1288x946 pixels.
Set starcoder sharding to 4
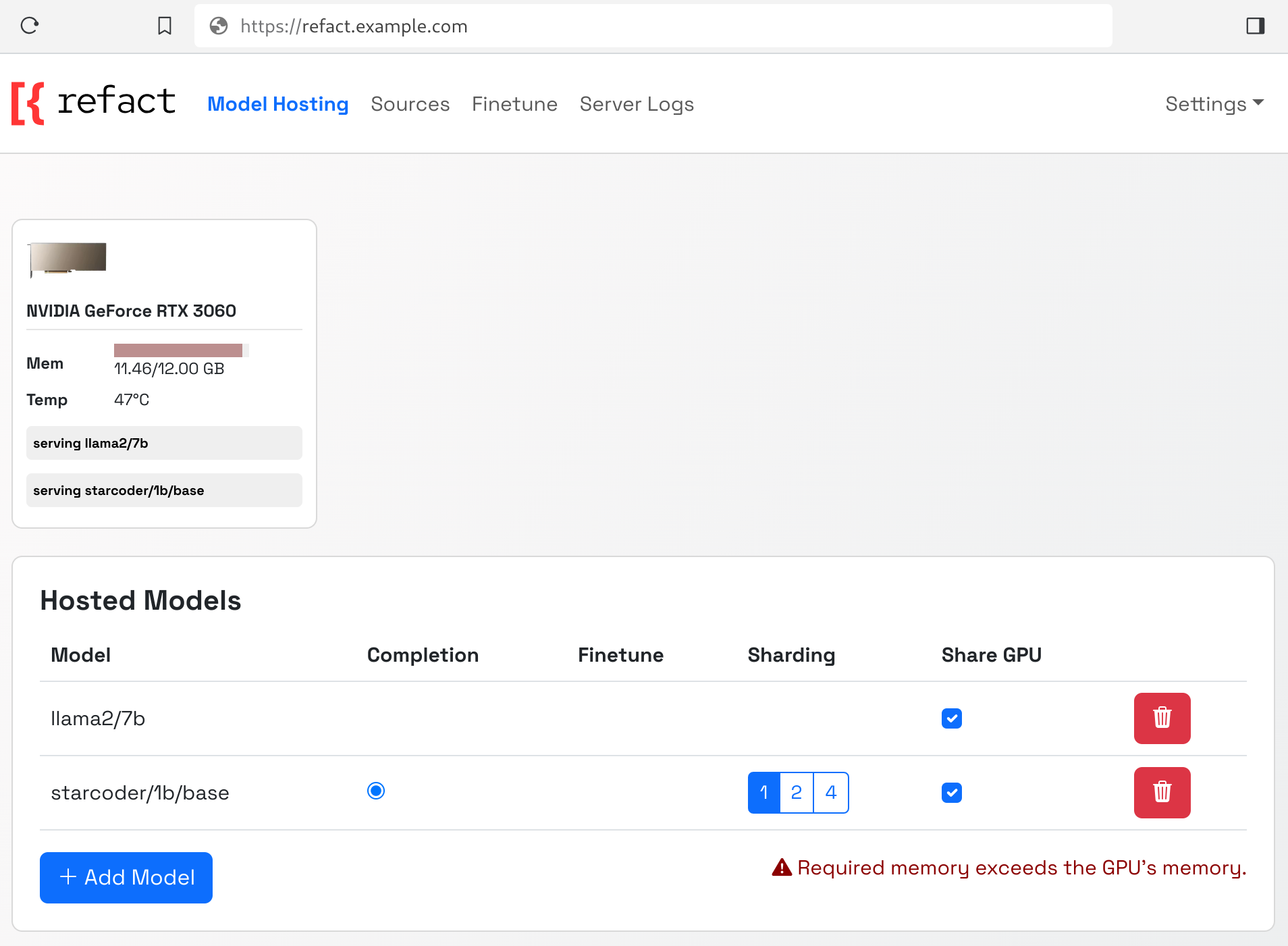tap(831, 792)
